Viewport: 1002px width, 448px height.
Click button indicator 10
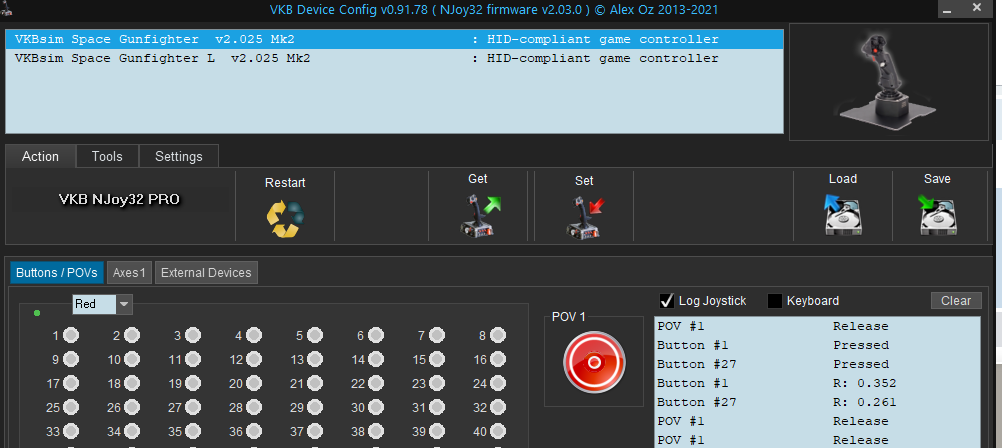[132, 359]
